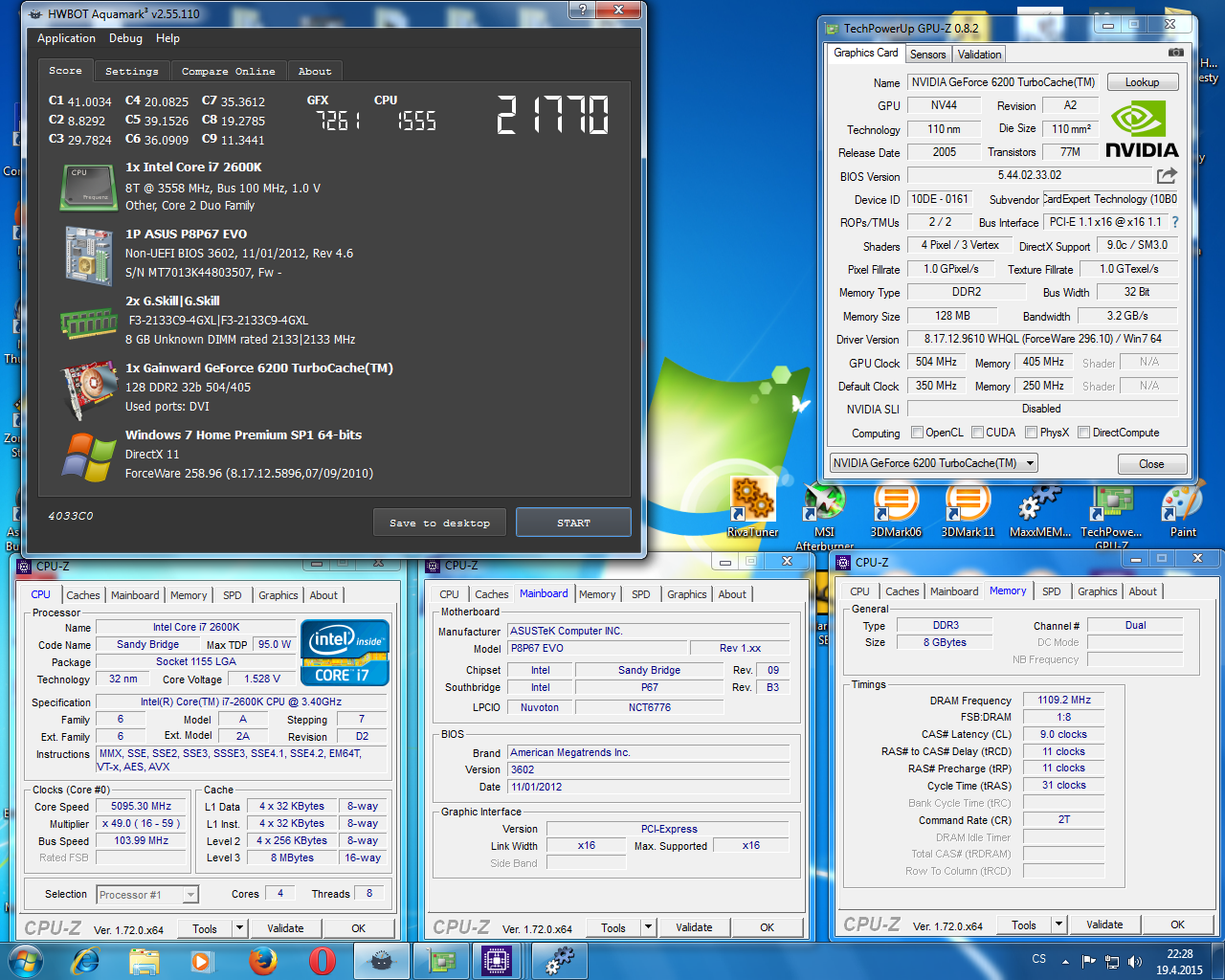
Task: Click the GPU Clock 504 MHz field
Action: pyautogui.click(x=936, y=362)
